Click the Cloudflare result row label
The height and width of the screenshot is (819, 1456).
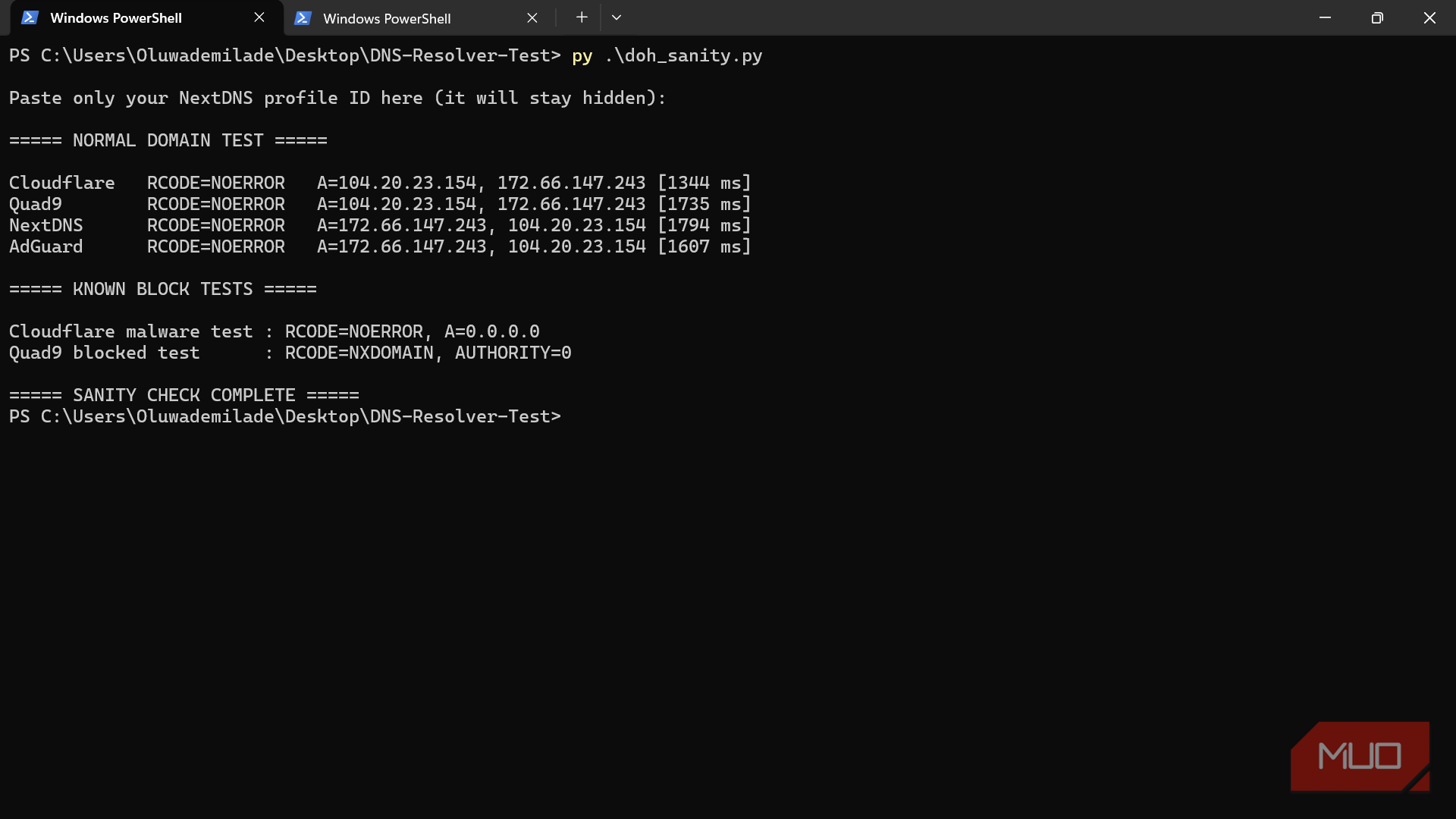[61, 184]
